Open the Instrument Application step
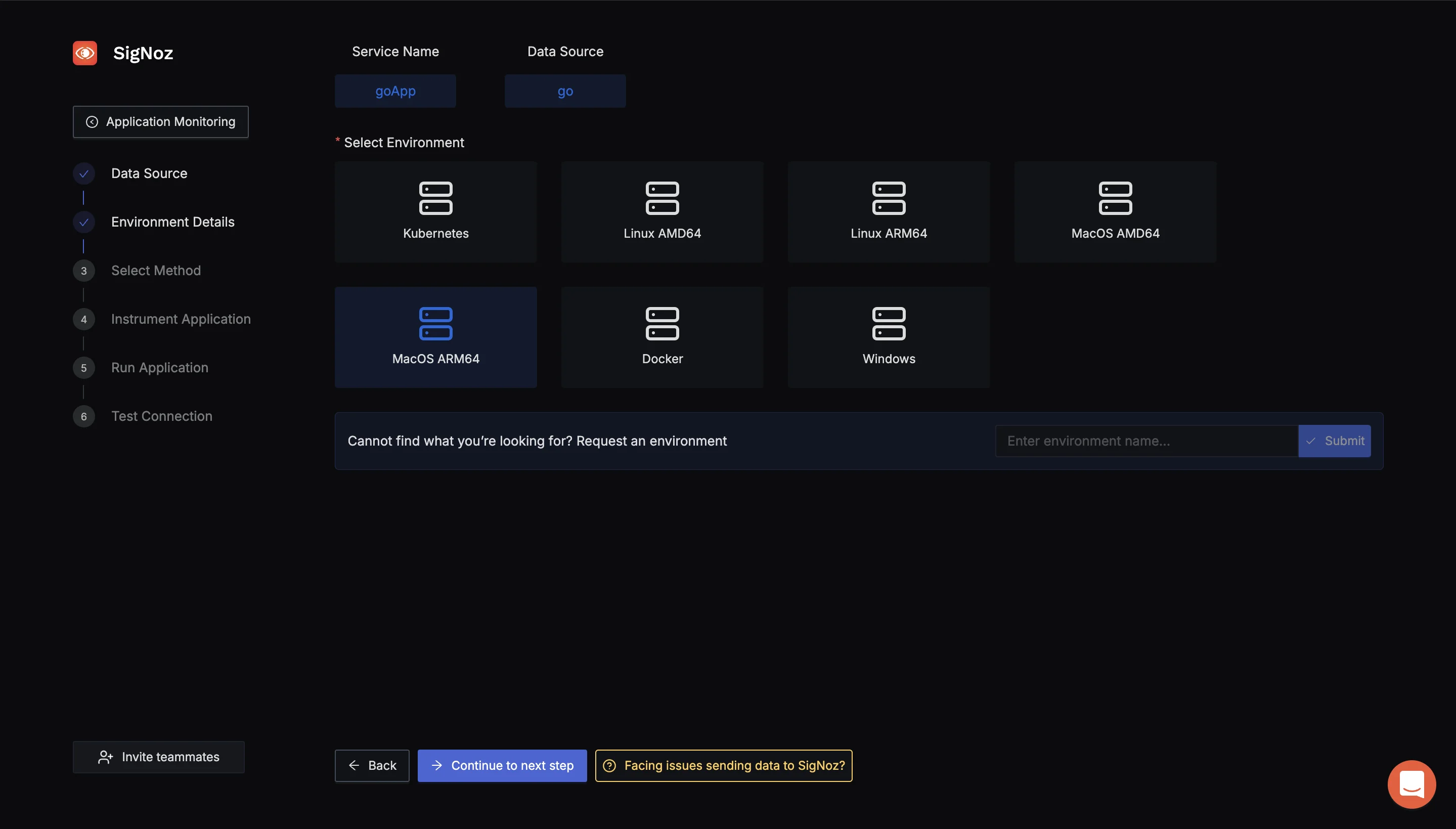Screen dimensions: 1456x829 click(x=181, y=320)
